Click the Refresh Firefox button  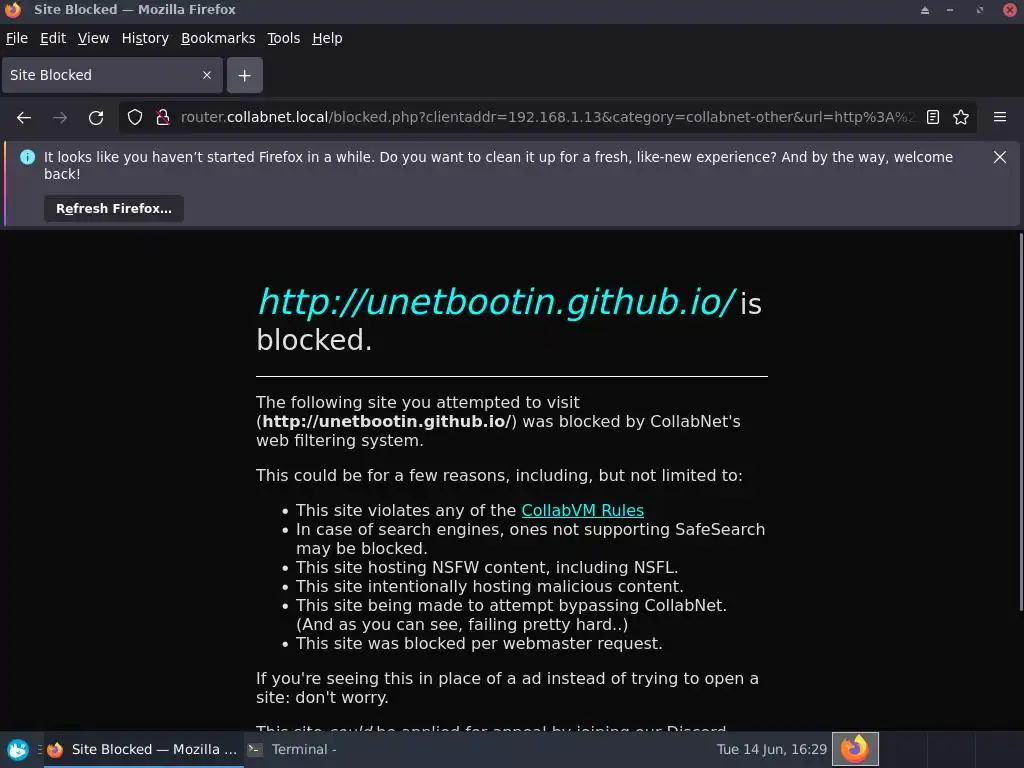tap(114, 209)
